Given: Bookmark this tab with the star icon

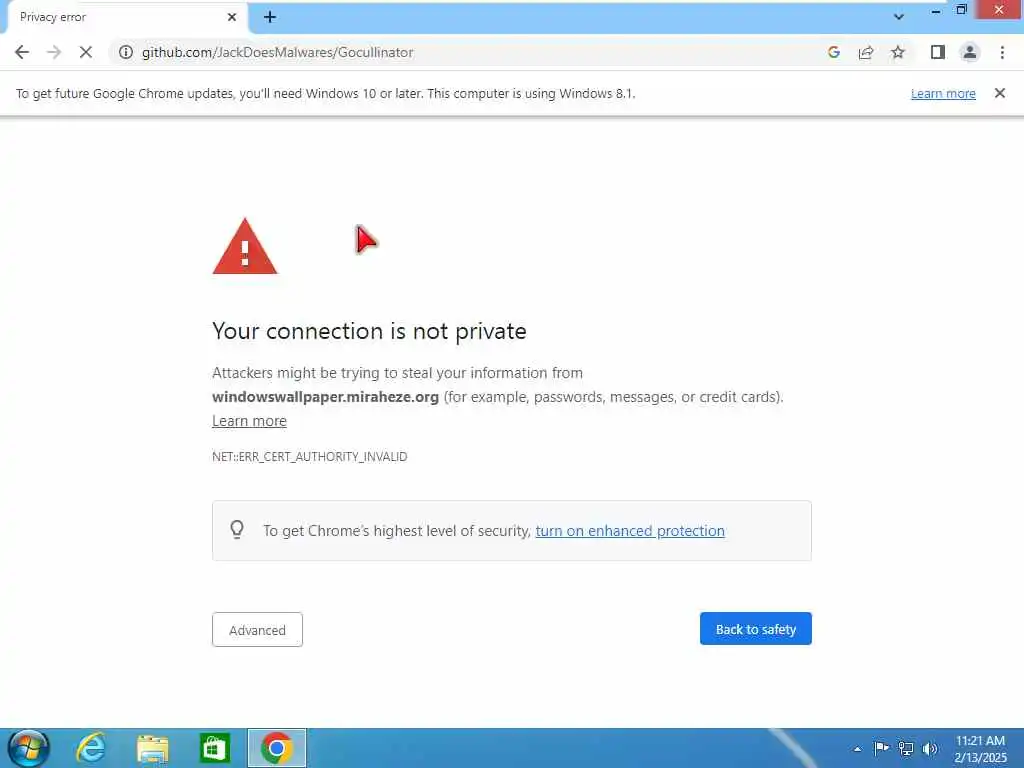Looking at the screenshot, I should pyautogui.click(x=898, y=52).
